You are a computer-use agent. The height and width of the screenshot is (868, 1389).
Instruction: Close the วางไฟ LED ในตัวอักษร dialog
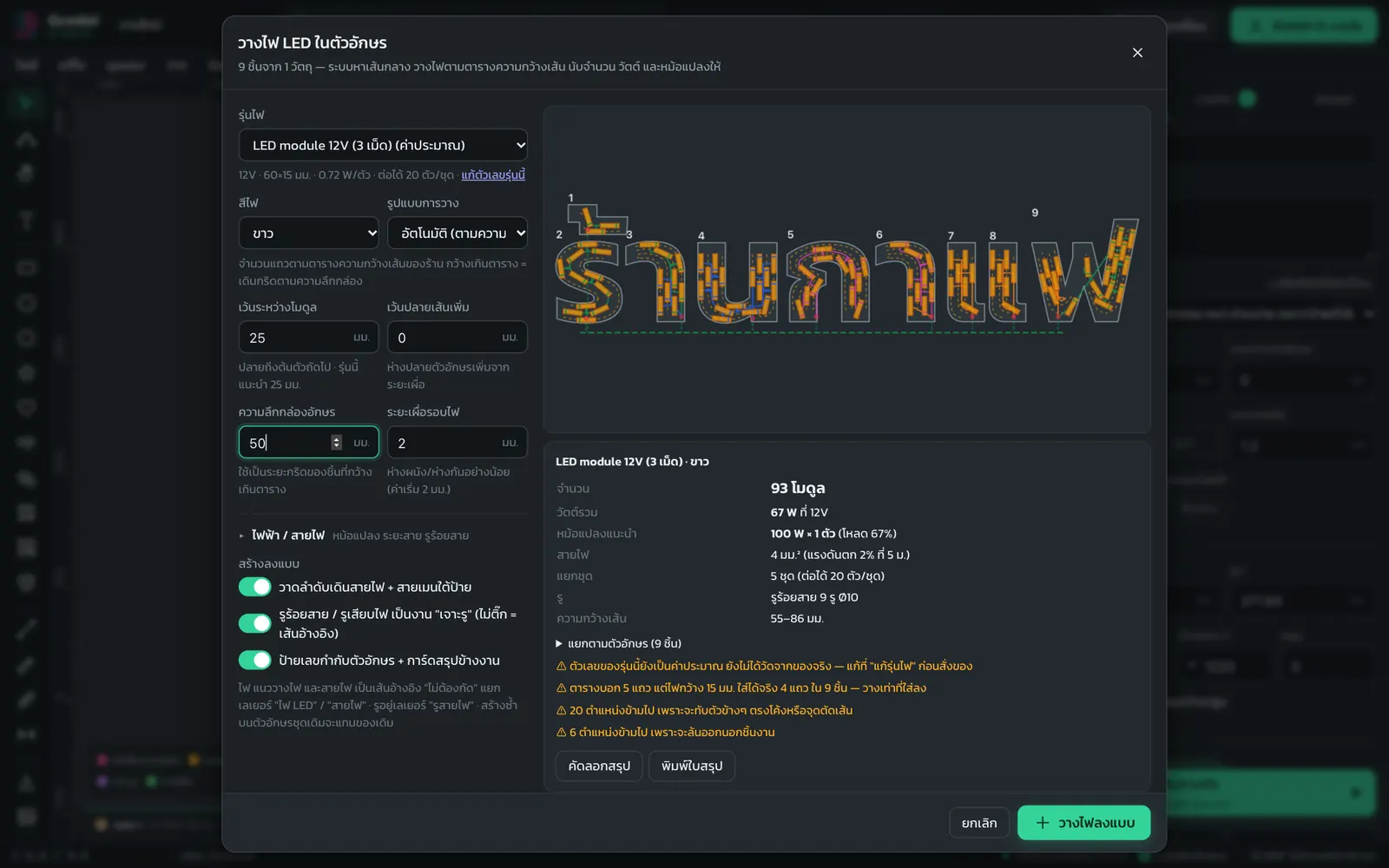1137,53
